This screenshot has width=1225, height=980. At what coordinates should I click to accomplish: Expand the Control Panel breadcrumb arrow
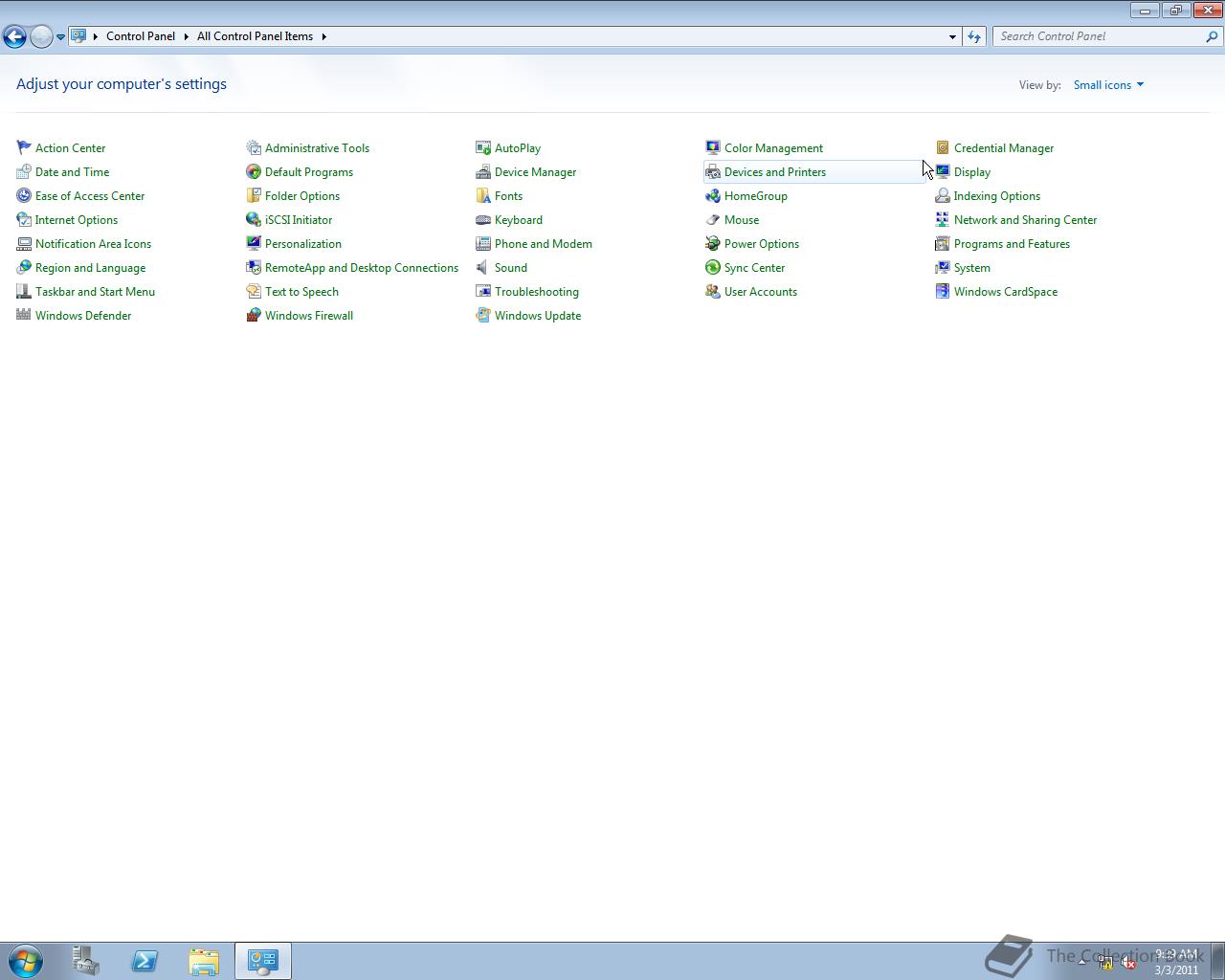coord(187,36)
